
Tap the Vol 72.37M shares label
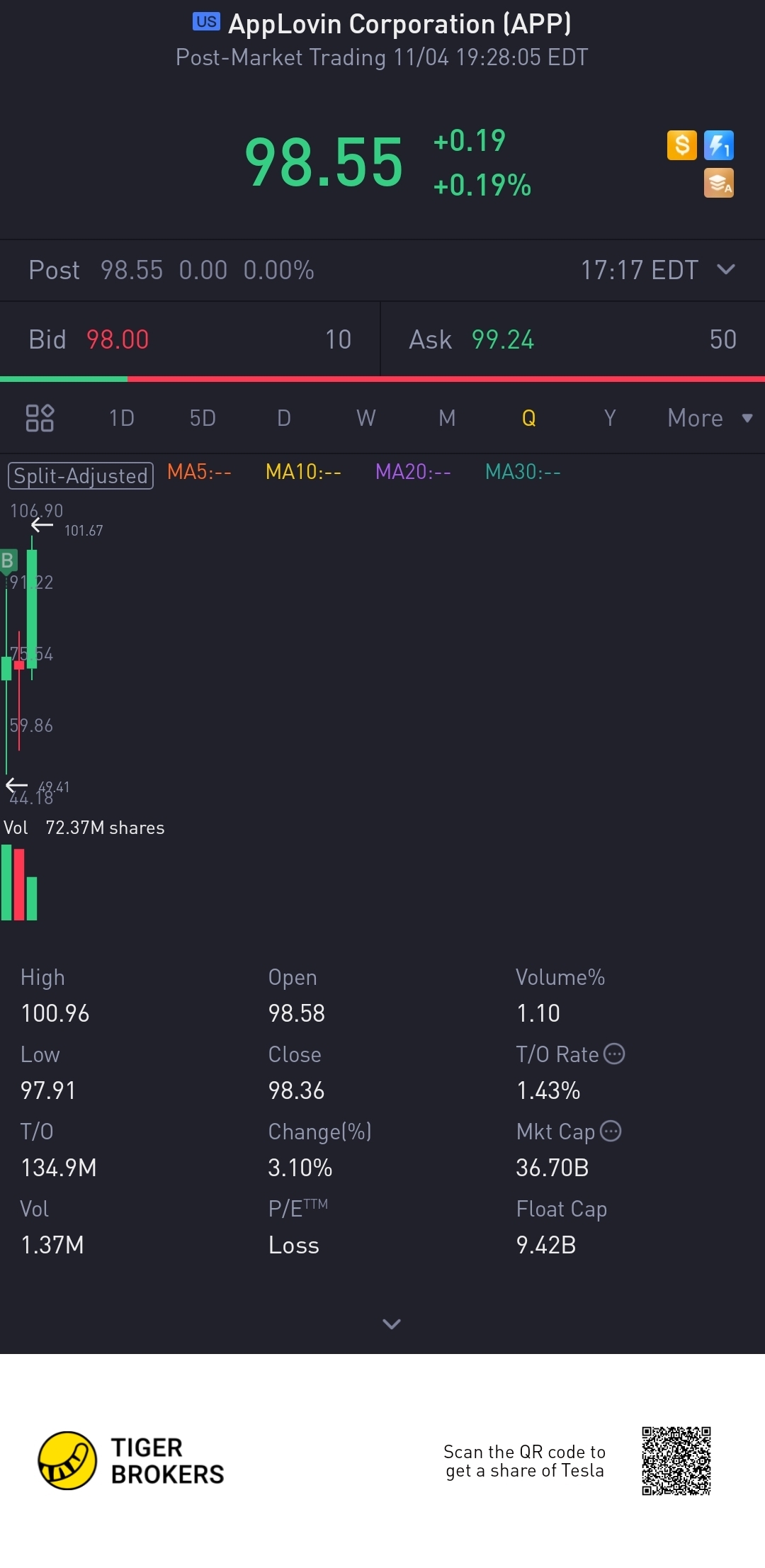tap(84, 828)
